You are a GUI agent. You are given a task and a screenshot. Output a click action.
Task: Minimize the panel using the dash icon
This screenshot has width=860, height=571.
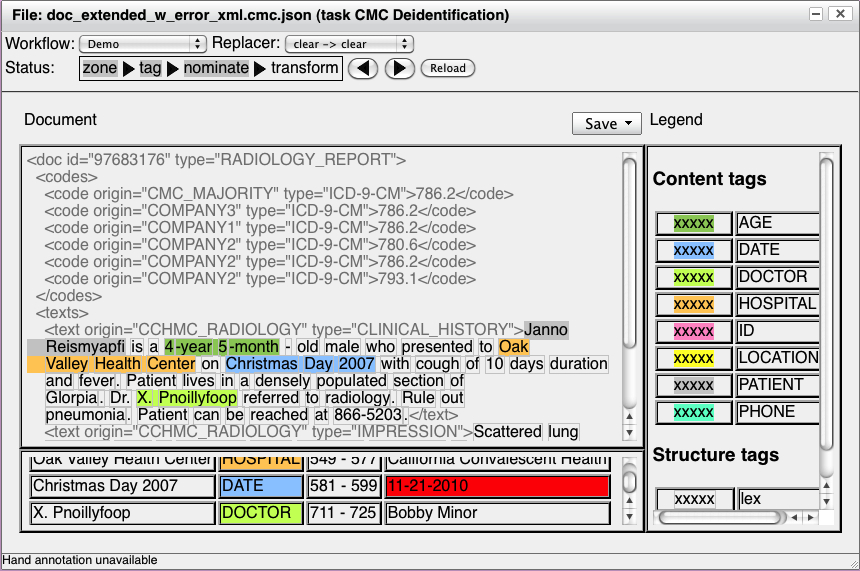(x=817, y=15)
